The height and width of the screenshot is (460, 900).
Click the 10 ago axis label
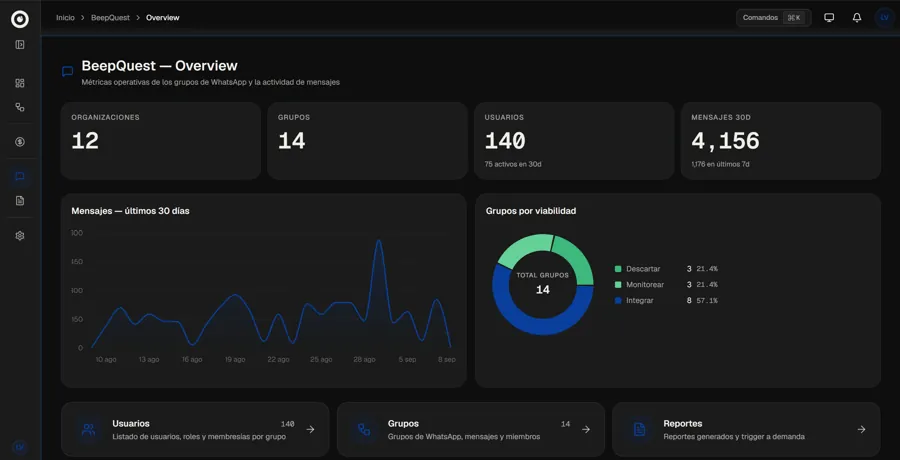pos(106,360)
